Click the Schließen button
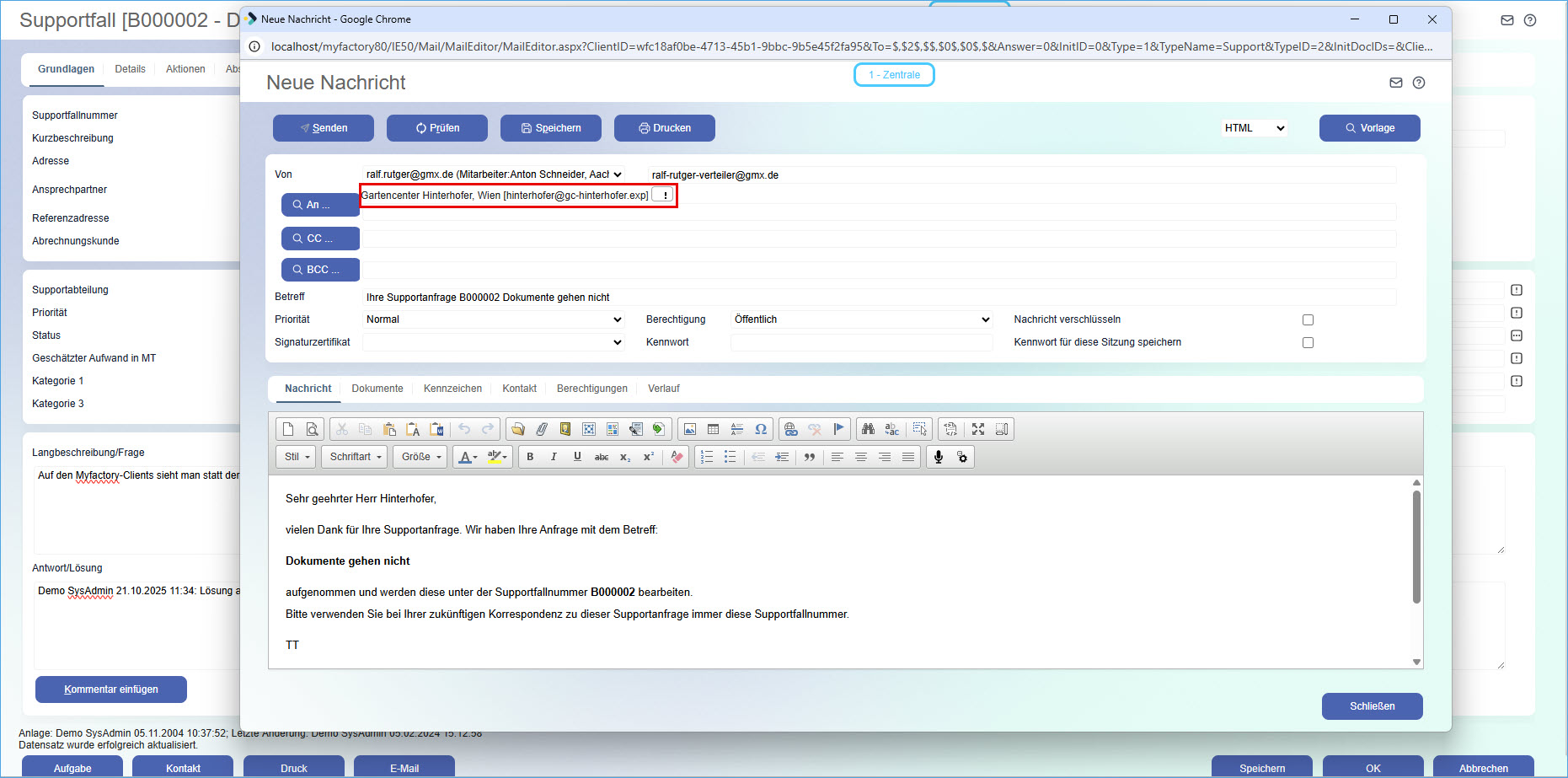This screenshot has width=1568, height=778. point(1372,706)
